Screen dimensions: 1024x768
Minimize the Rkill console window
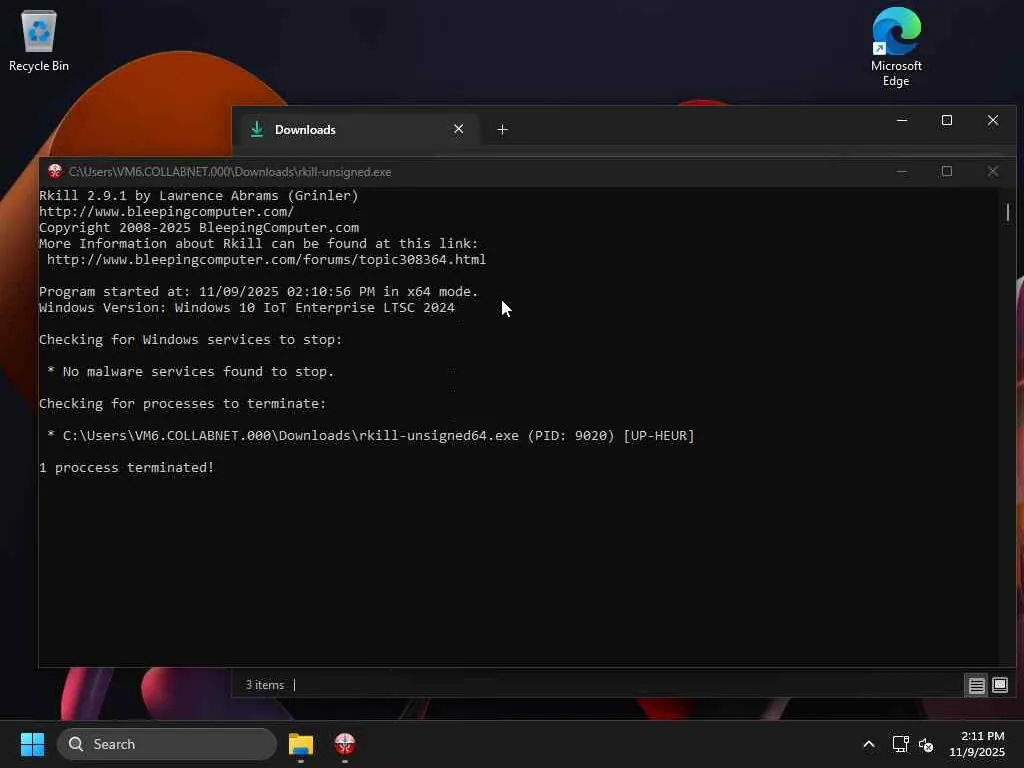click(x=902, y=171)
